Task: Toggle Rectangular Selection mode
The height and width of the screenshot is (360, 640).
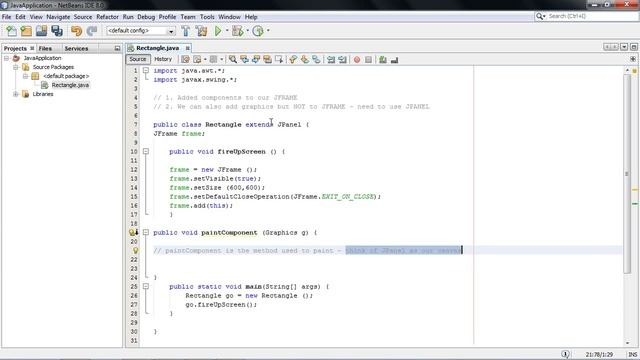Action: (x=279, y=60)
